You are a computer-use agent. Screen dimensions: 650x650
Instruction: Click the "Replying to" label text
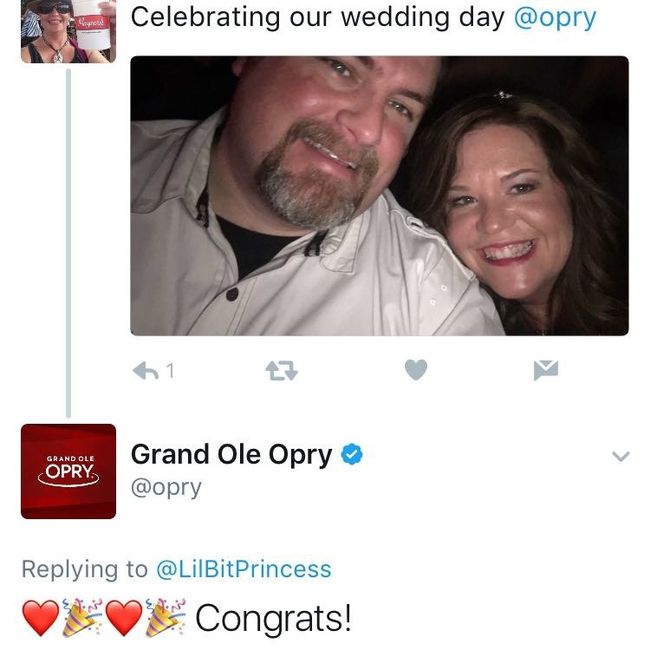[x=84, y=569]
